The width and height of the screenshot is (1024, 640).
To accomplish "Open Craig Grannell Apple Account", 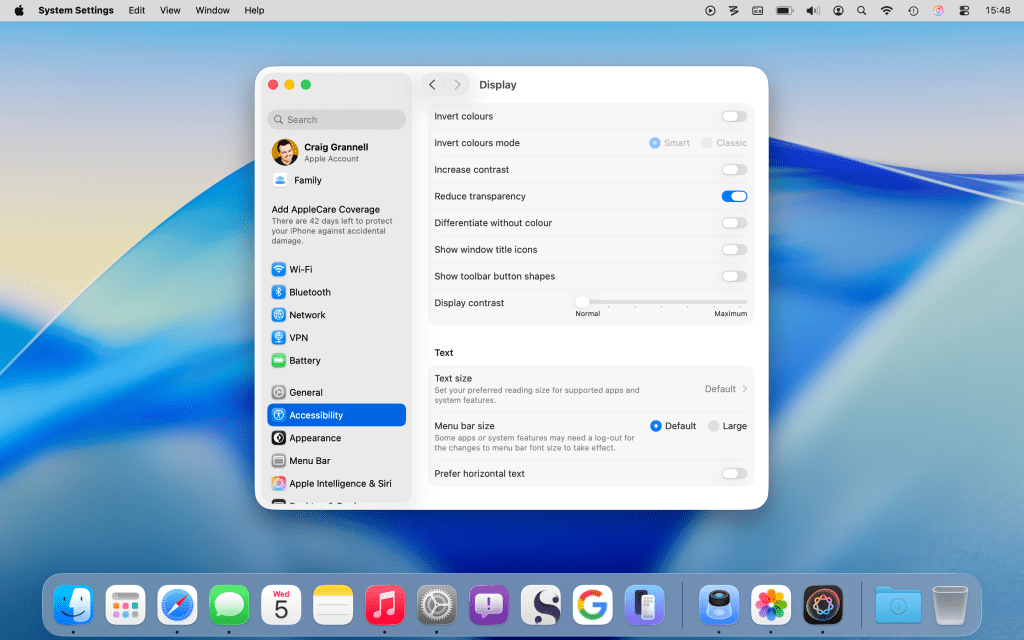I will [336, 152].
